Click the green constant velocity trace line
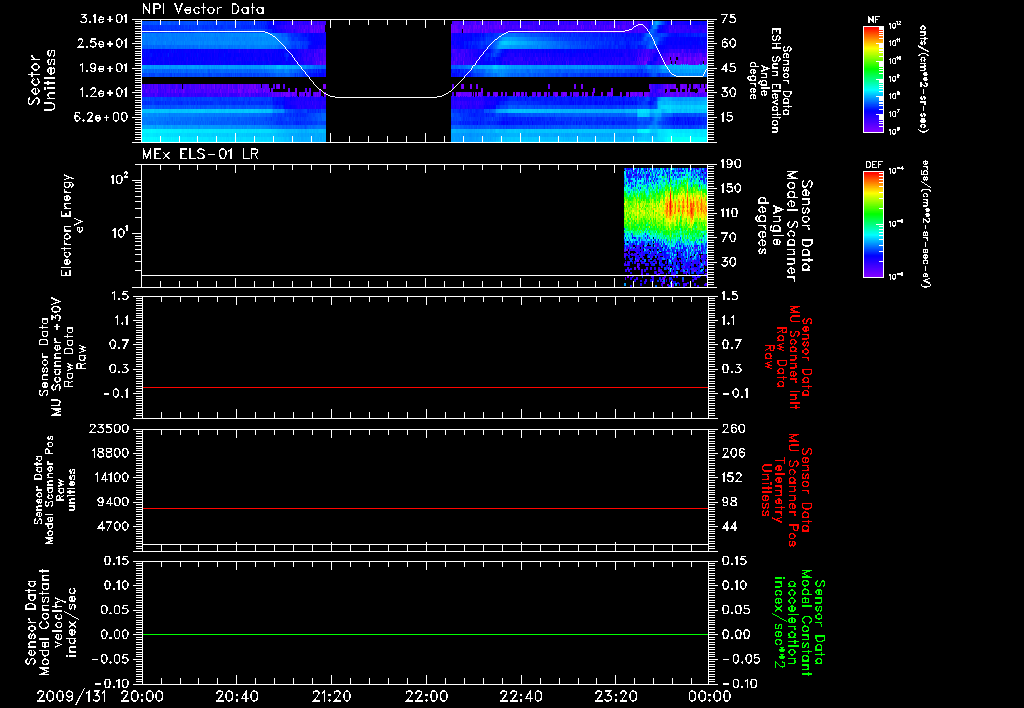The width and height of the screenshot is (1024, 708). 424,634
